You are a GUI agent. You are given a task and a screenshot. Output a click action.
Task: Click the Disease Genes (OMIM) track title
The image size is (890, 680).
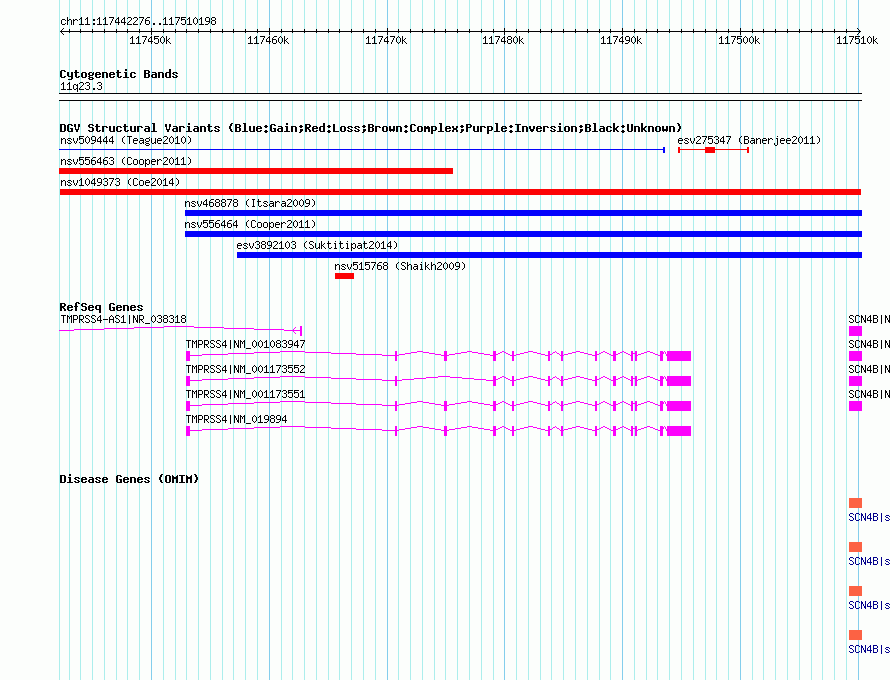coord(129,478)
